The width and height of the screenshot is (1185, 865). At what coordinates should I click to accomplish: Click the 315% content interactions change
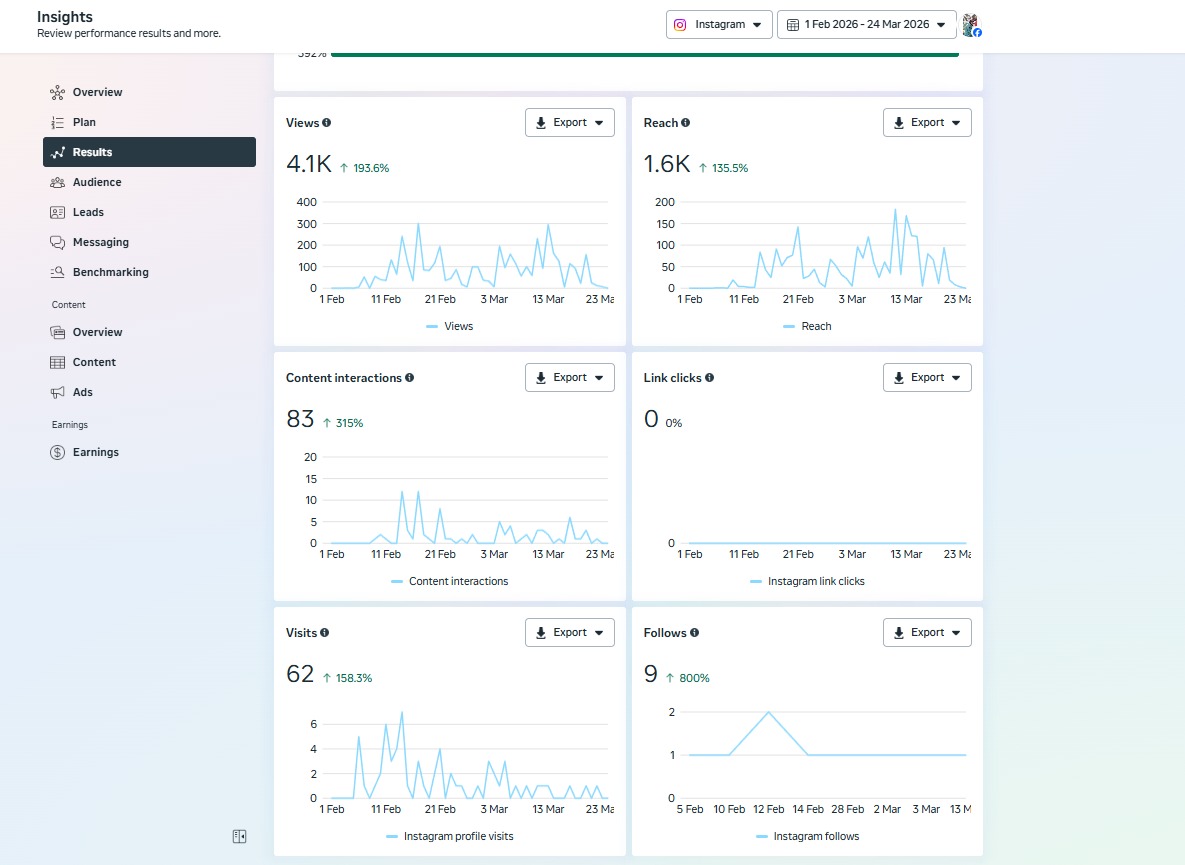tap(349, 423)
